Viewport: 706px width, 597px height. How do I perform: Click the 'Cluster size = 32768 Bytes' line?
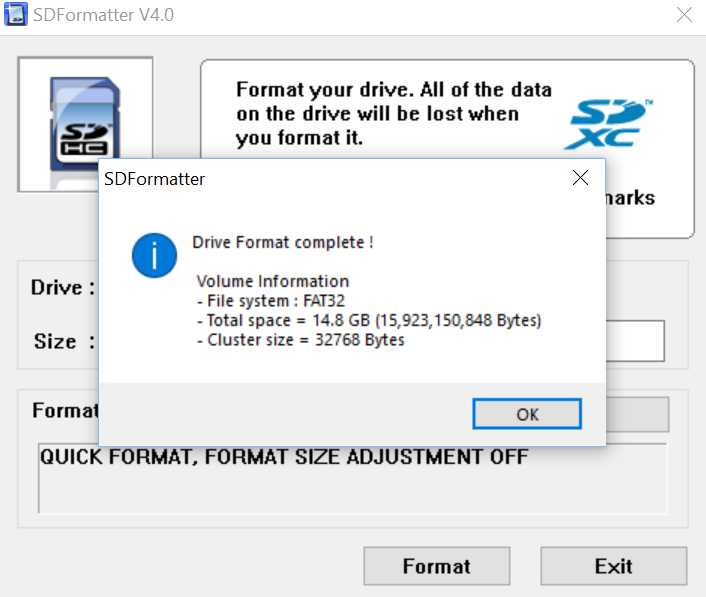coord(300,340)
